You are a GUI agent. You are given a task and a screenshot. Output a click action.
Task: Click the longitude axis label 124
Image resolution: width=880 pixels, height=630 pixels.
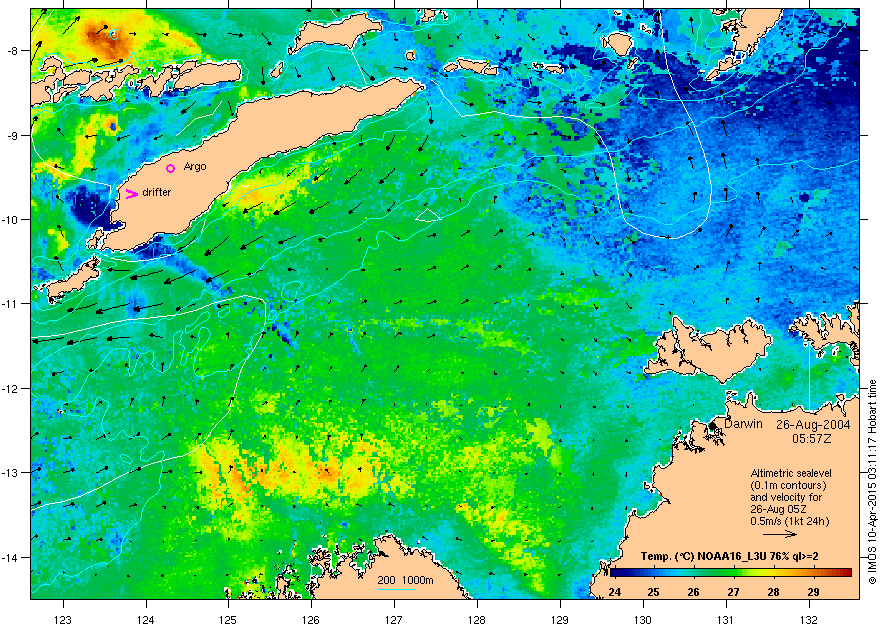point(146,619)
